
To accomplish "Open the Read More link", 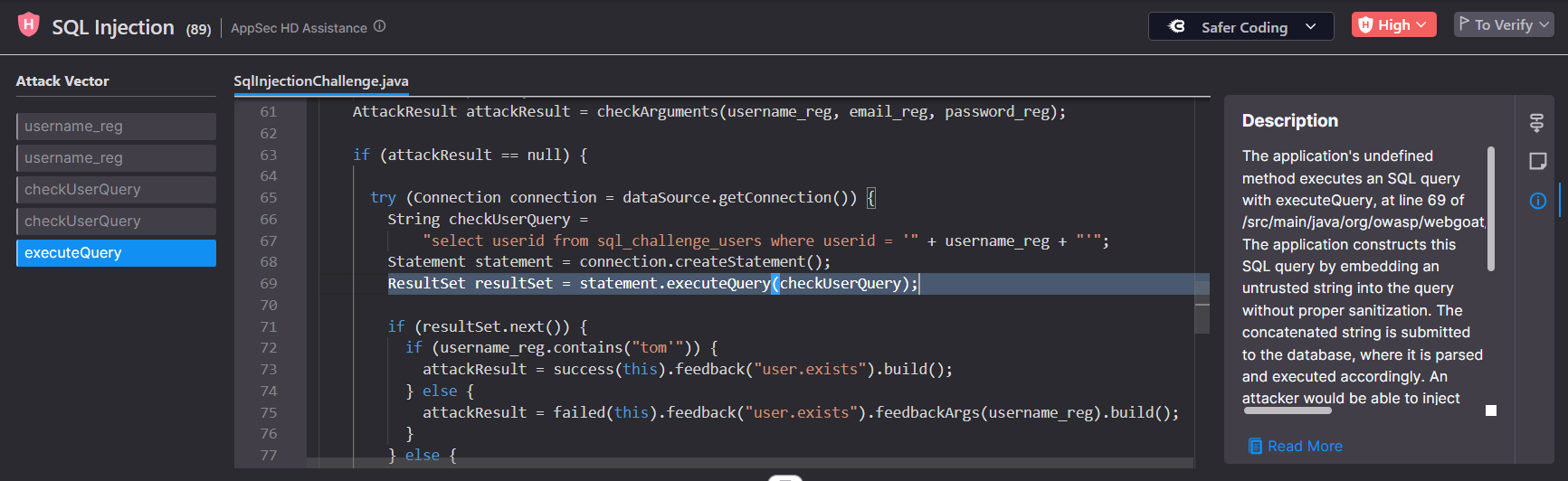I will tap(1304, 446).
